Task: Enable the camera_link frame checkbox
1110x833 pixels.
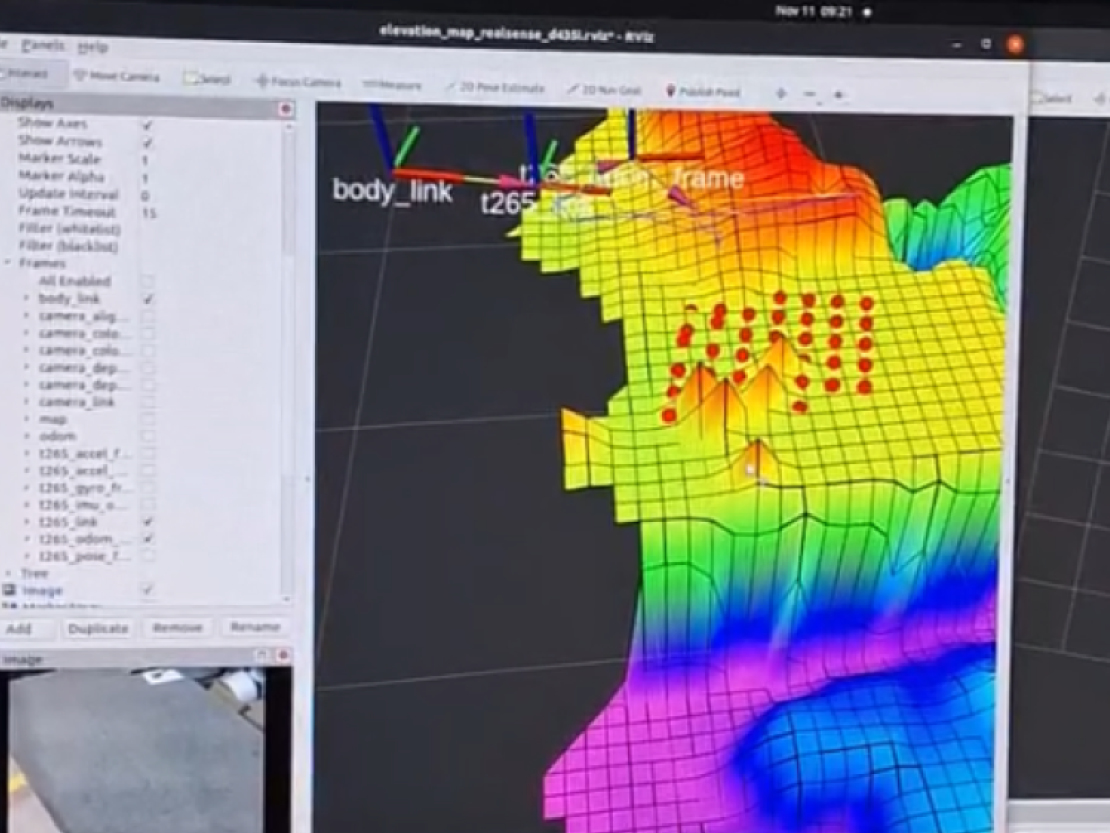Action: click(147, 402)
